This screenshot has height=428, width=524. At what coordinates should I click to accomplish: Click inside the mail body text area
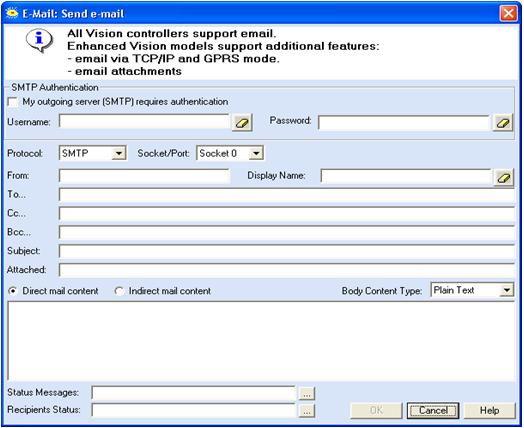(261, 341)
